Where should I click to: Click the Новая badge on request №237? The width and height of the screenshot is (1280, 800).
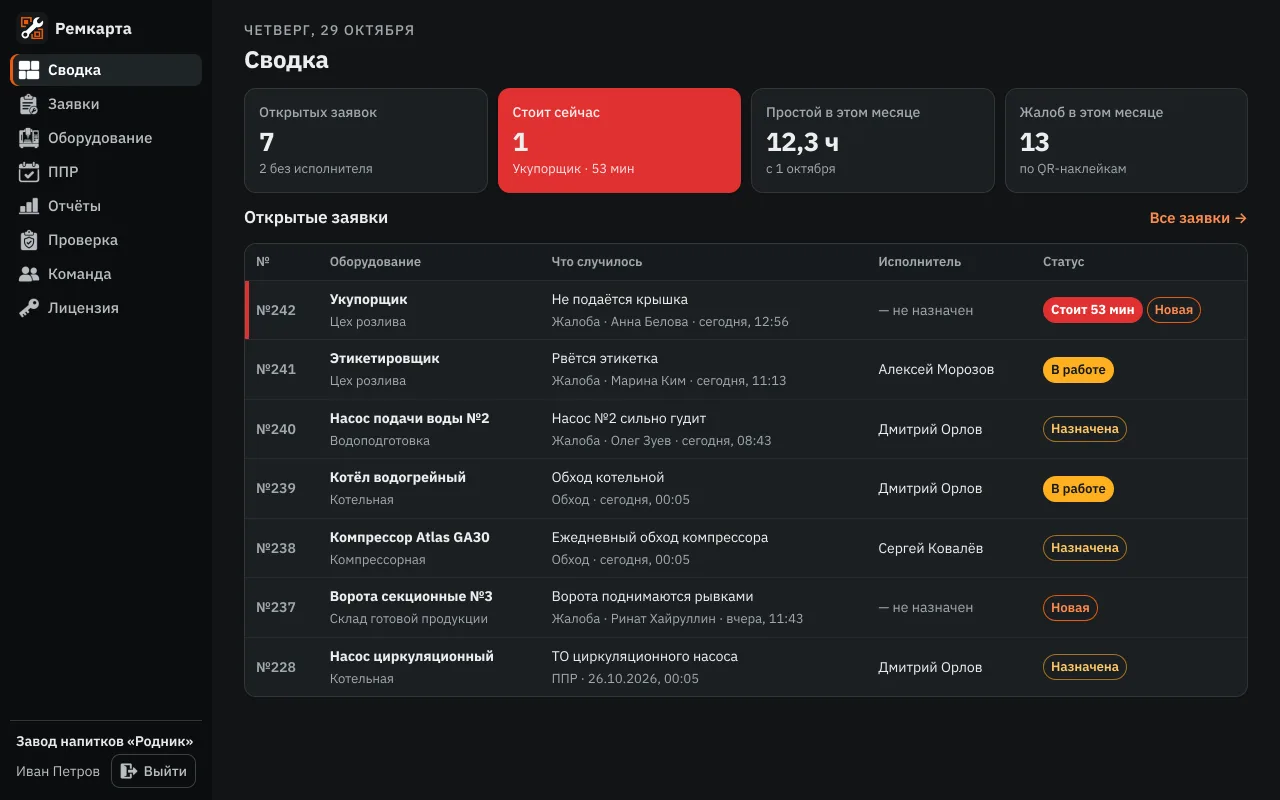click(1070, 608)
